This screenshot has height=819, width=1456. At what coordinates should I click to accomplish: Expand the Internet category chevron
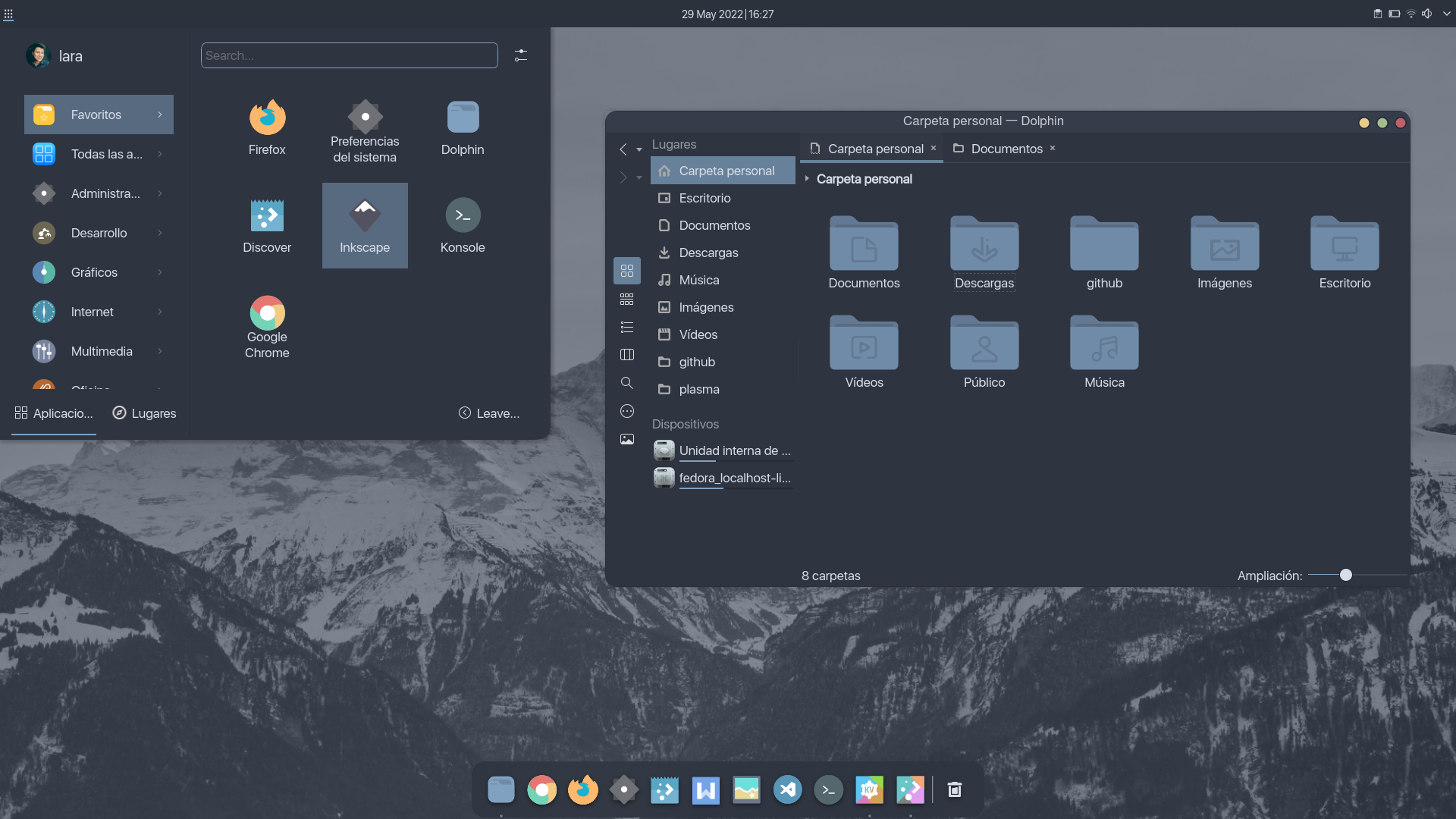tap(160, 312)
